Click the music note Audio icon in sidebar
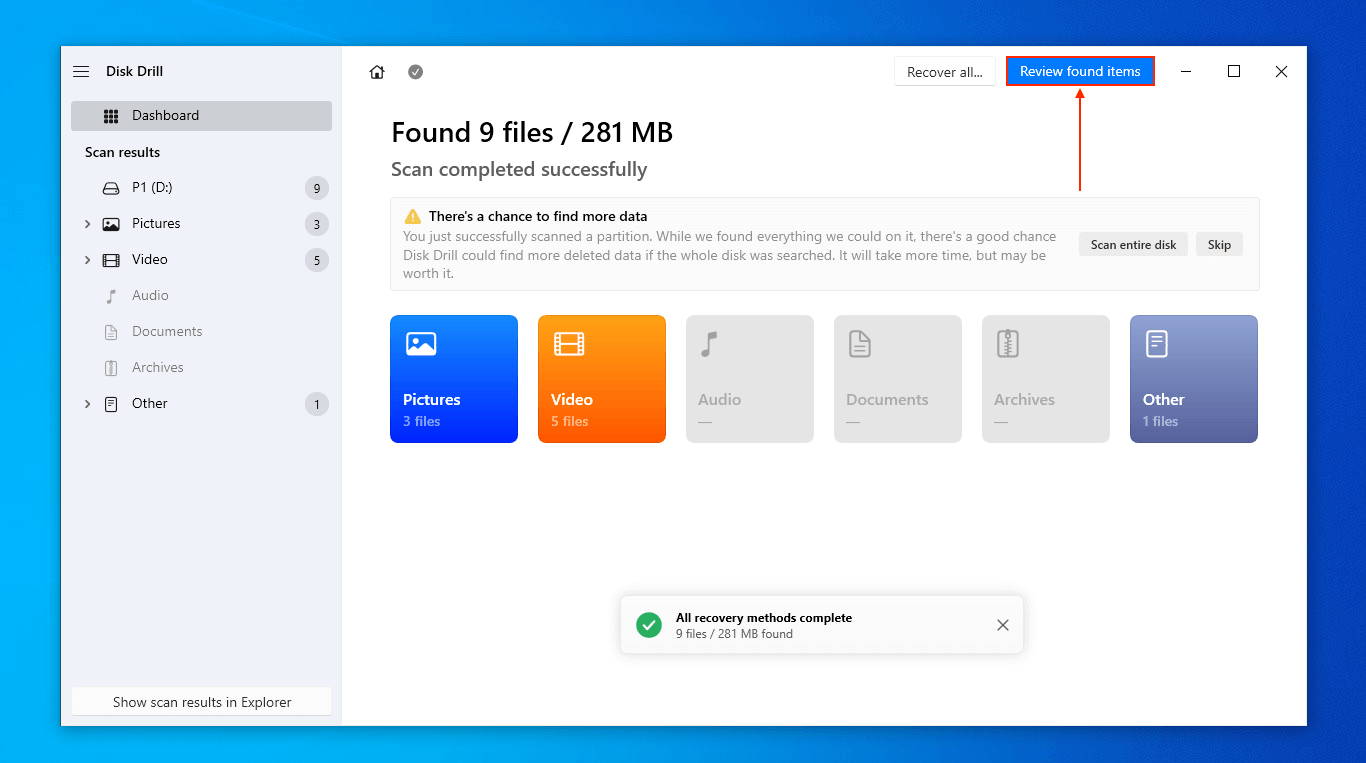1366x763 pixels. (111, 296)
